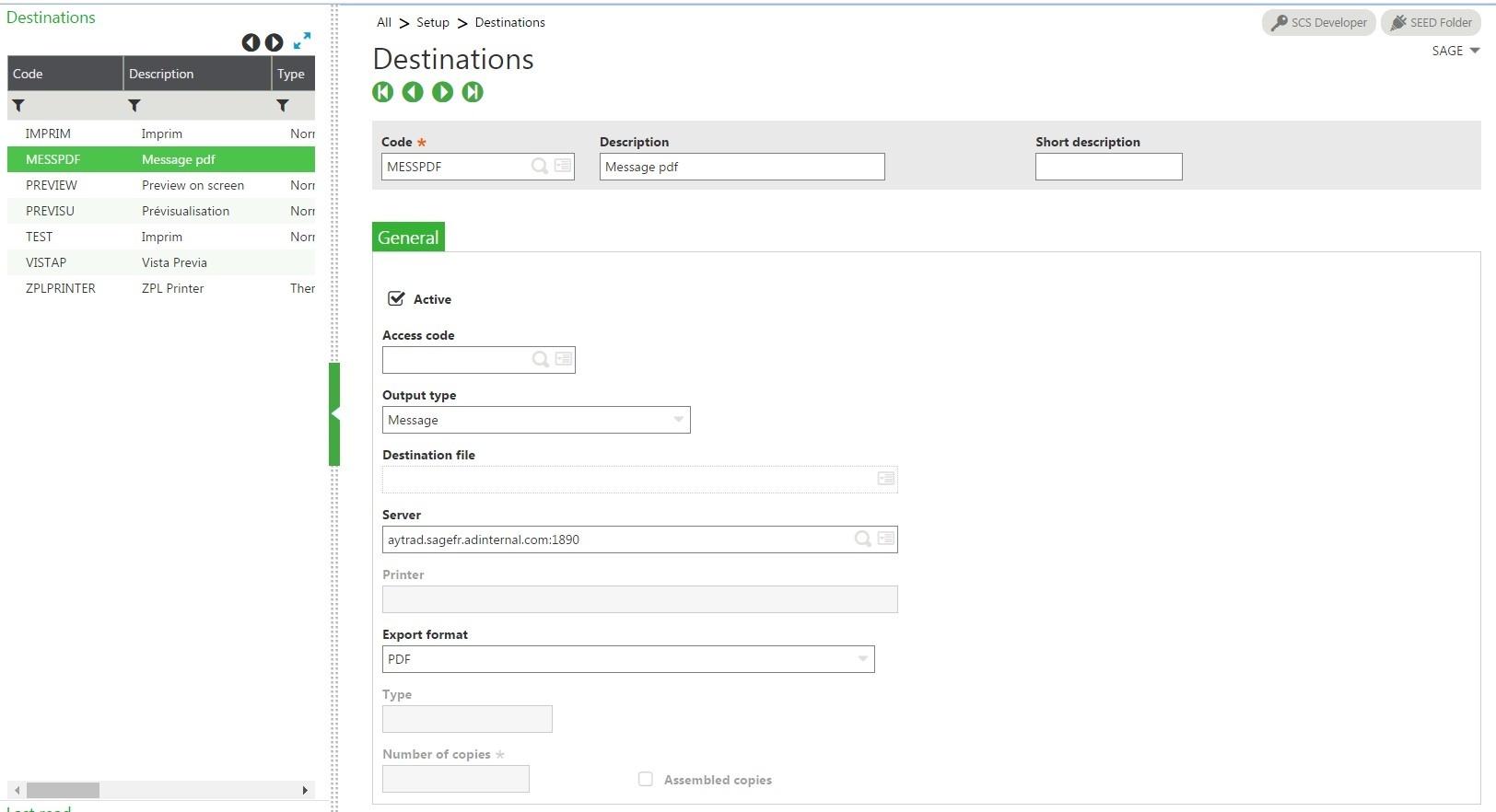Toggle the Assembled copies checkbox

pyautogui.click(x=646, y=780)
